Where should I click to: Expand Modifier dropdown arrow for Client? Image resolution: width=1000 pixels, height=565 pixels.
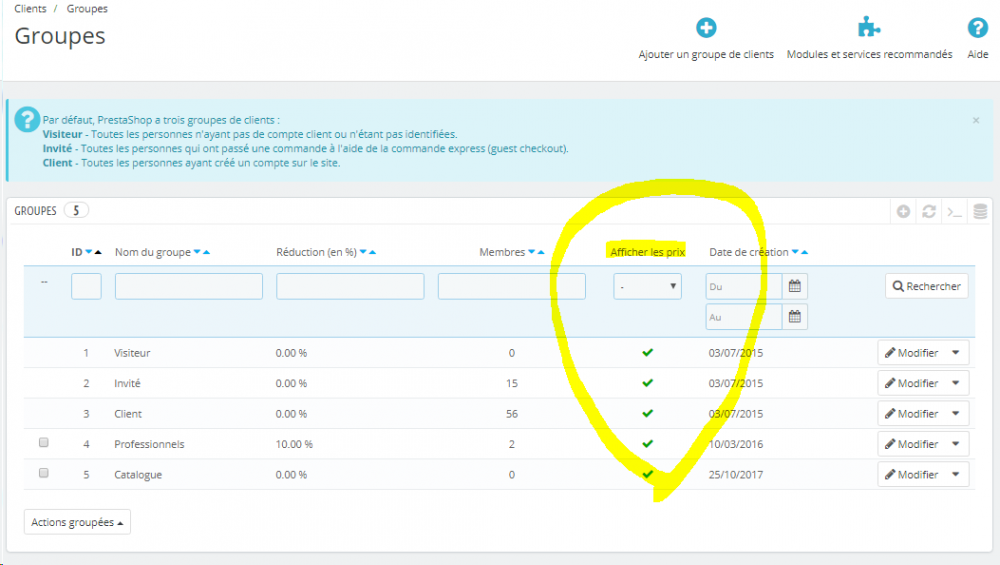click(x=955, y=414)
